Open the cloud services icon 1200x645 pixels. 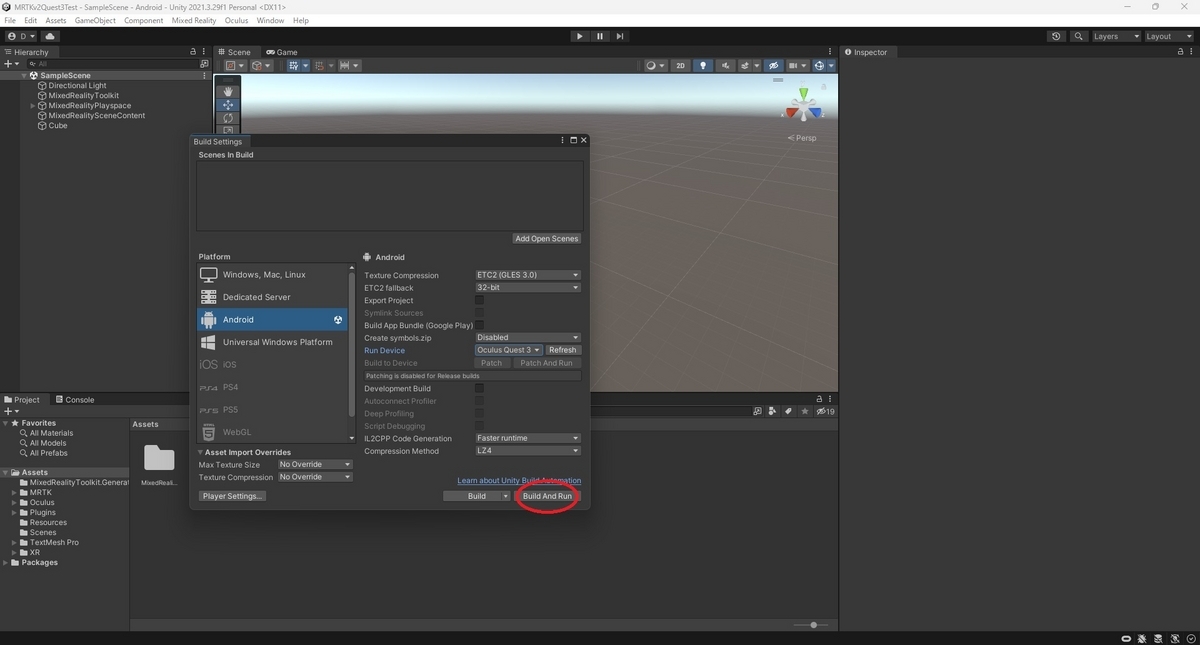[x=50, y=36]
